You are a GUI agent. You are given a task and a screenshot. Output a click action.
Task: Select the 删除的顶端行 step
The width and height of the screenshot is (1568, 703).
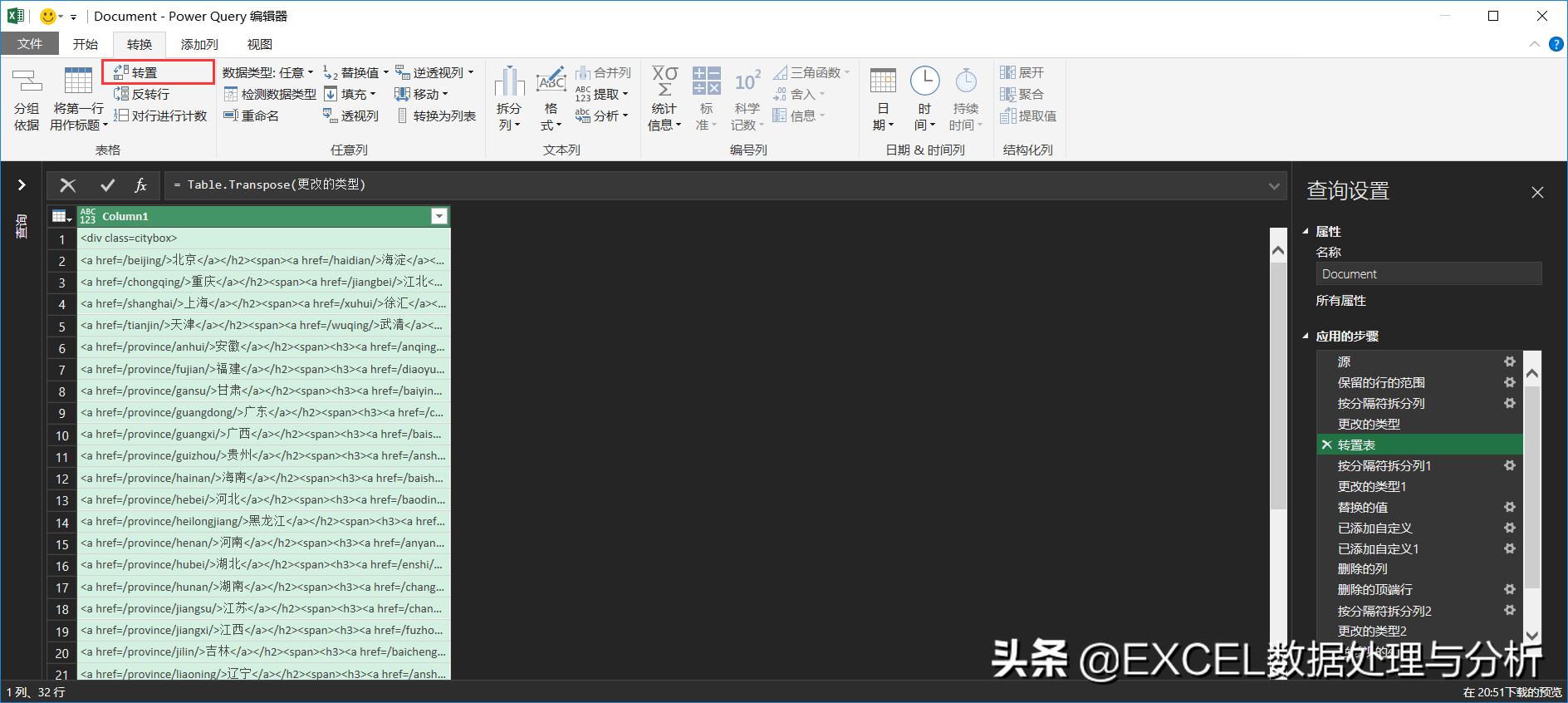click(1420, 589)
